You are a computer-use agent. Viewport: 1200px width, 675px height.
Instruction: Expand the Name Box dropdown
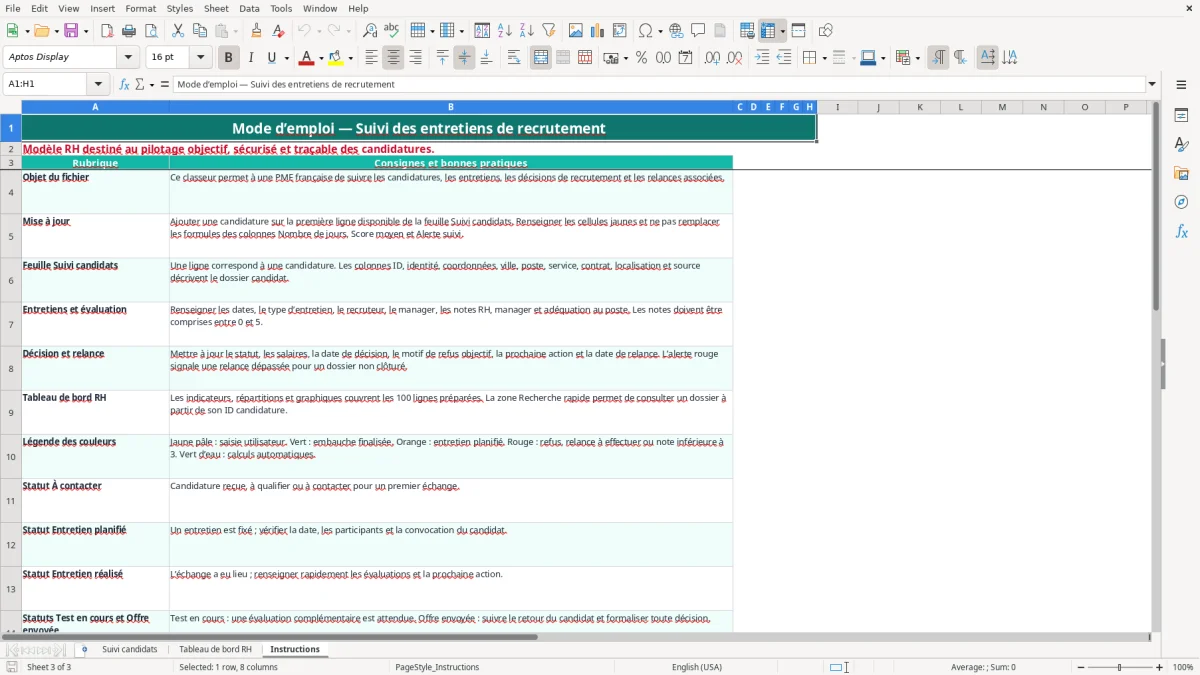(98, 84)
